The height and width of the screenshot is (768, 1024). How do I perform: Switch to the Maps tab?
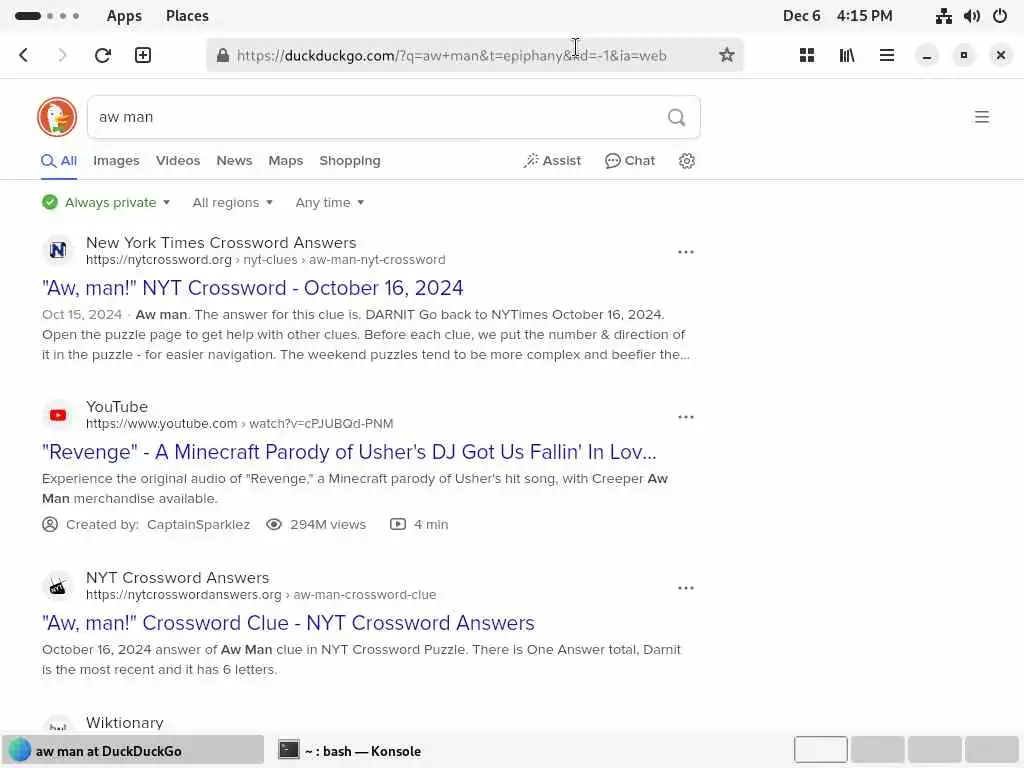[285, 161]
